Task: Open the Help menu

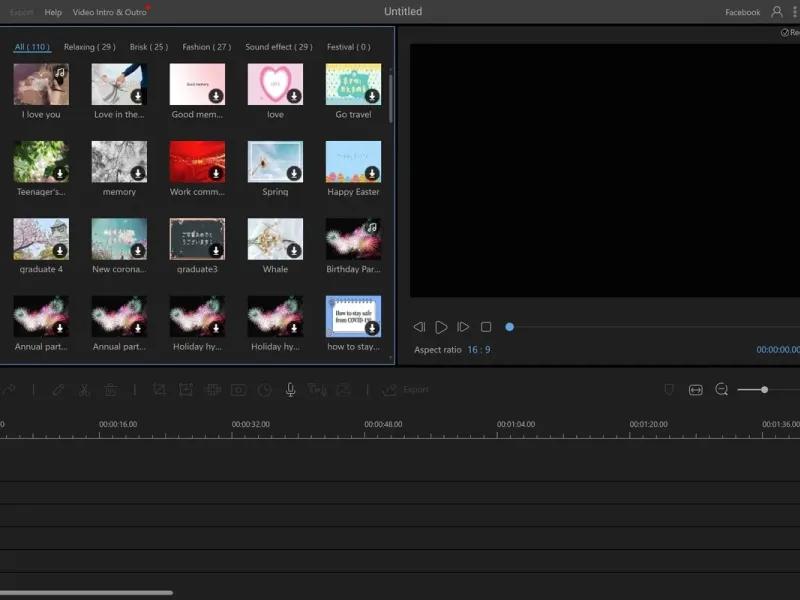Action: point(53,12)
